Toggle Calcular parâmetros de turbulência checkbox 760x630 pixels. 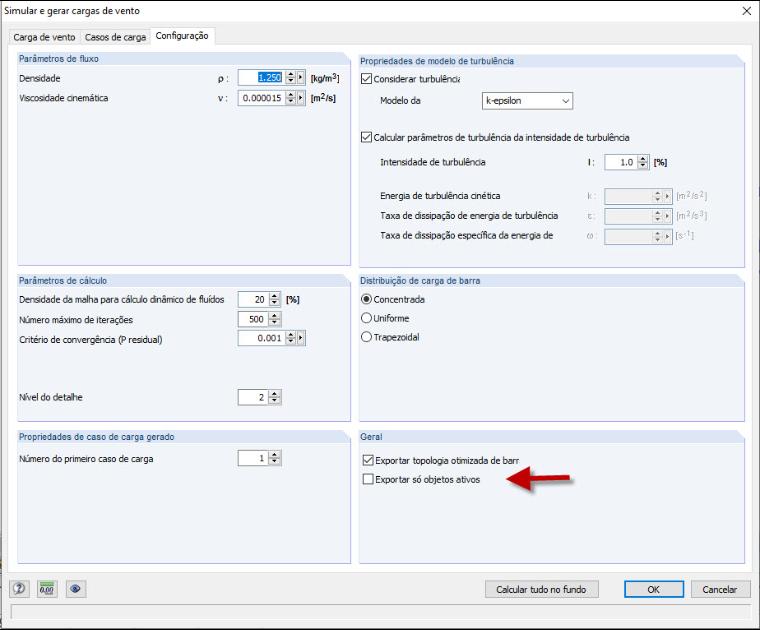366,137
